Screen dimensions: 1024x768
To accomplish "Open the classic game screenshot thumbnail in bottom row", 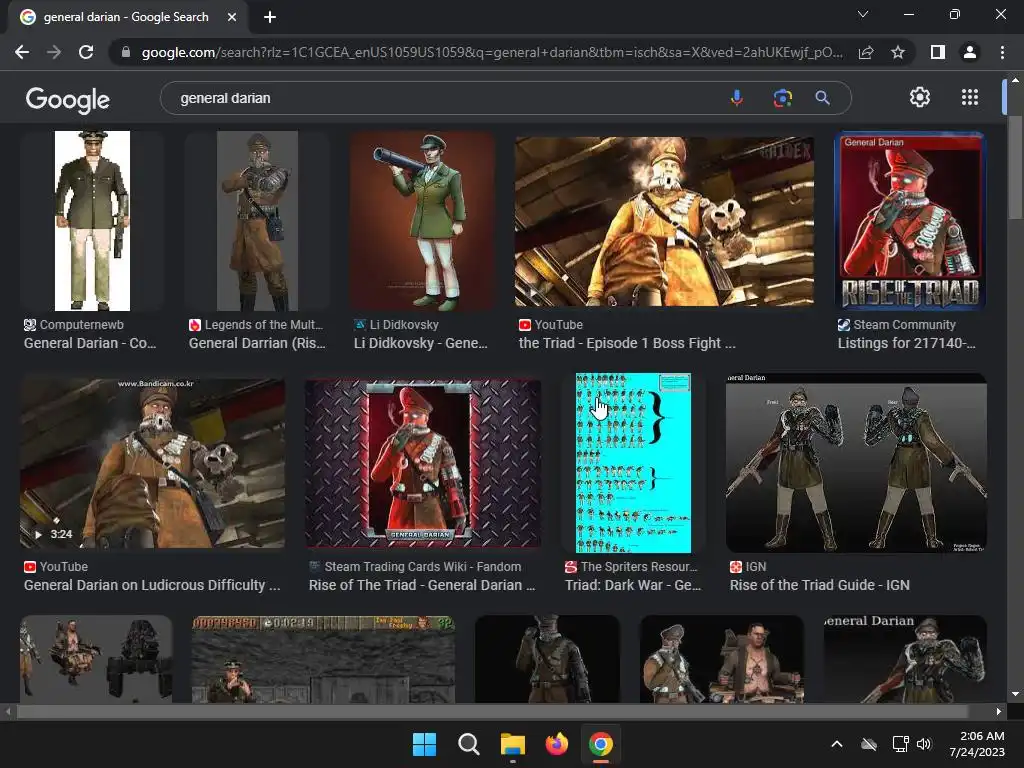I will tap(323, 659).
